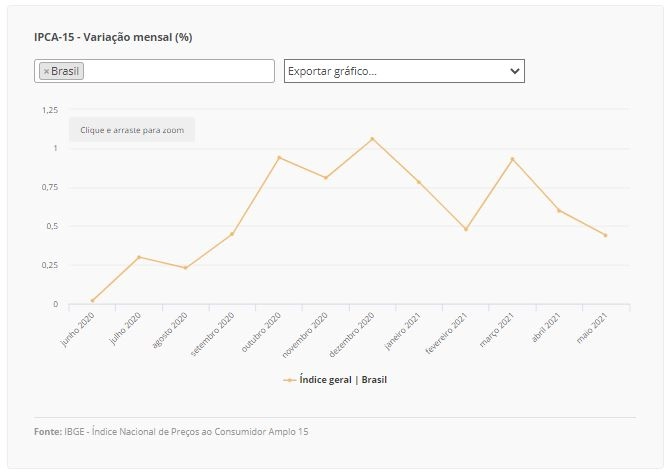The width and height of the screenshot is (669, 476).
Task: Click the dropdown chevron arrow beside Exportar gráfico
Action: tap(515, 71)
